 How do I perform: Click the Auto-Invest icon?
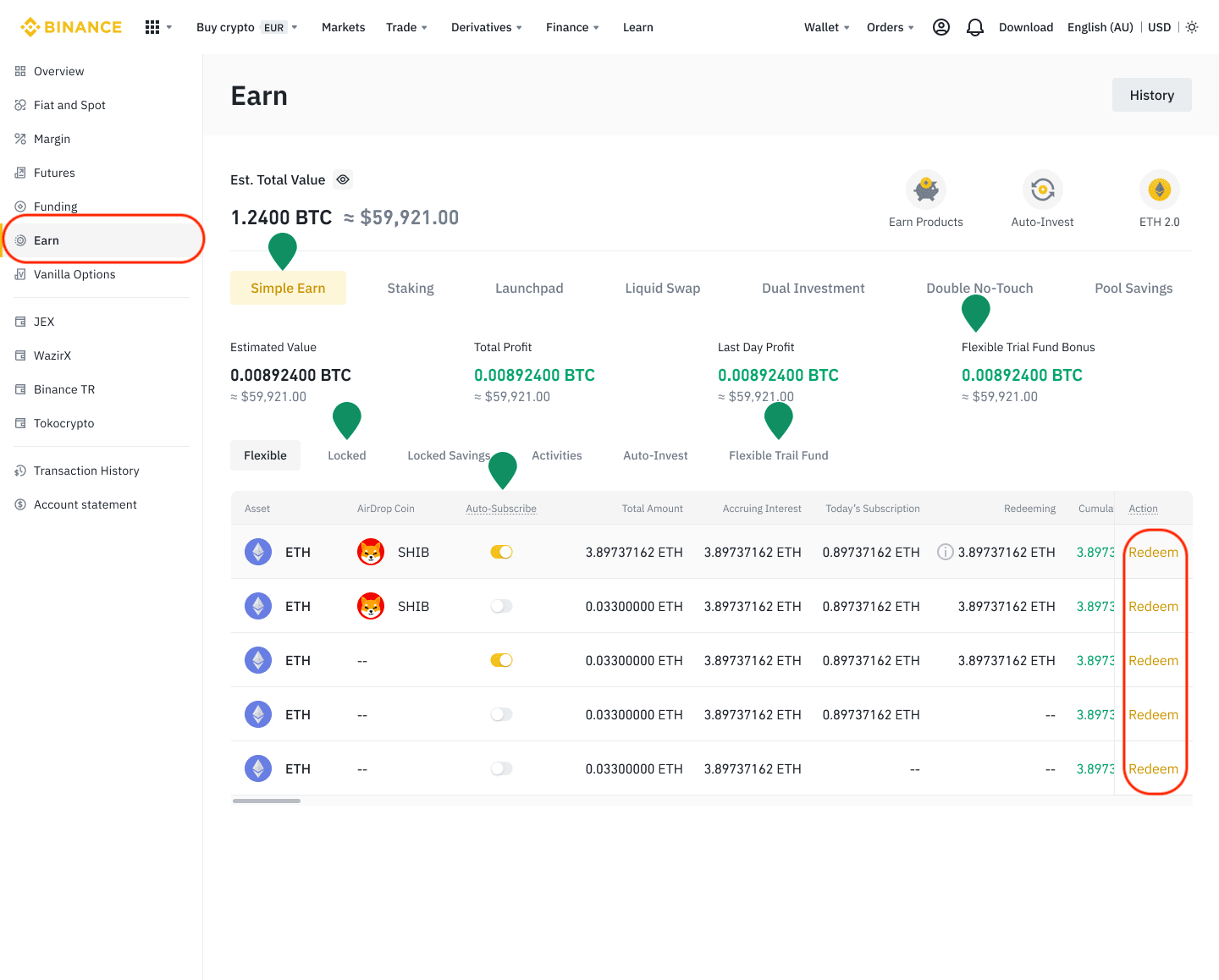tap(1043, 190)
